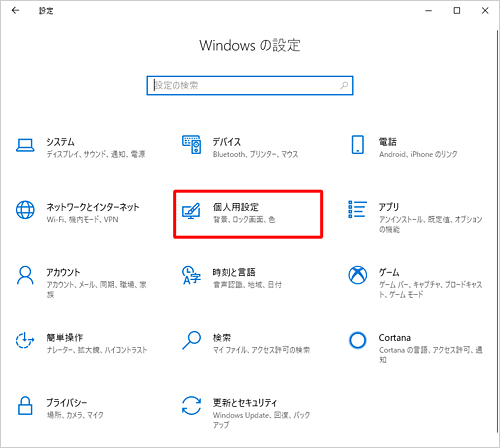
Task: Click the 'ディスプレイ、サウンド、通知、電源' description
Action: pyautogui.click(x=96, y=154)
